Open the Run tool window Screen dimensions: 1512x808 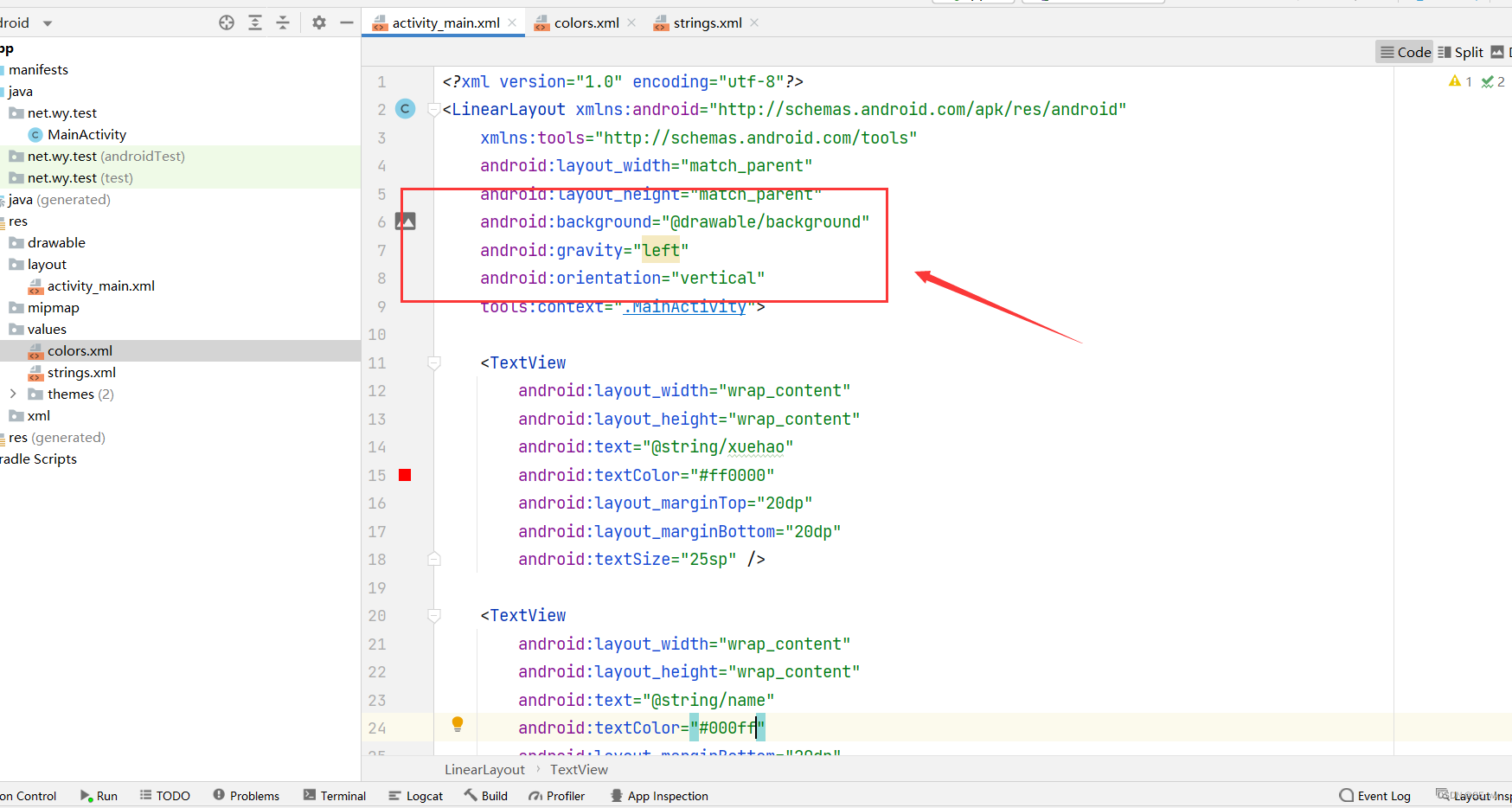pyautogui.click(x=99, y=796)
